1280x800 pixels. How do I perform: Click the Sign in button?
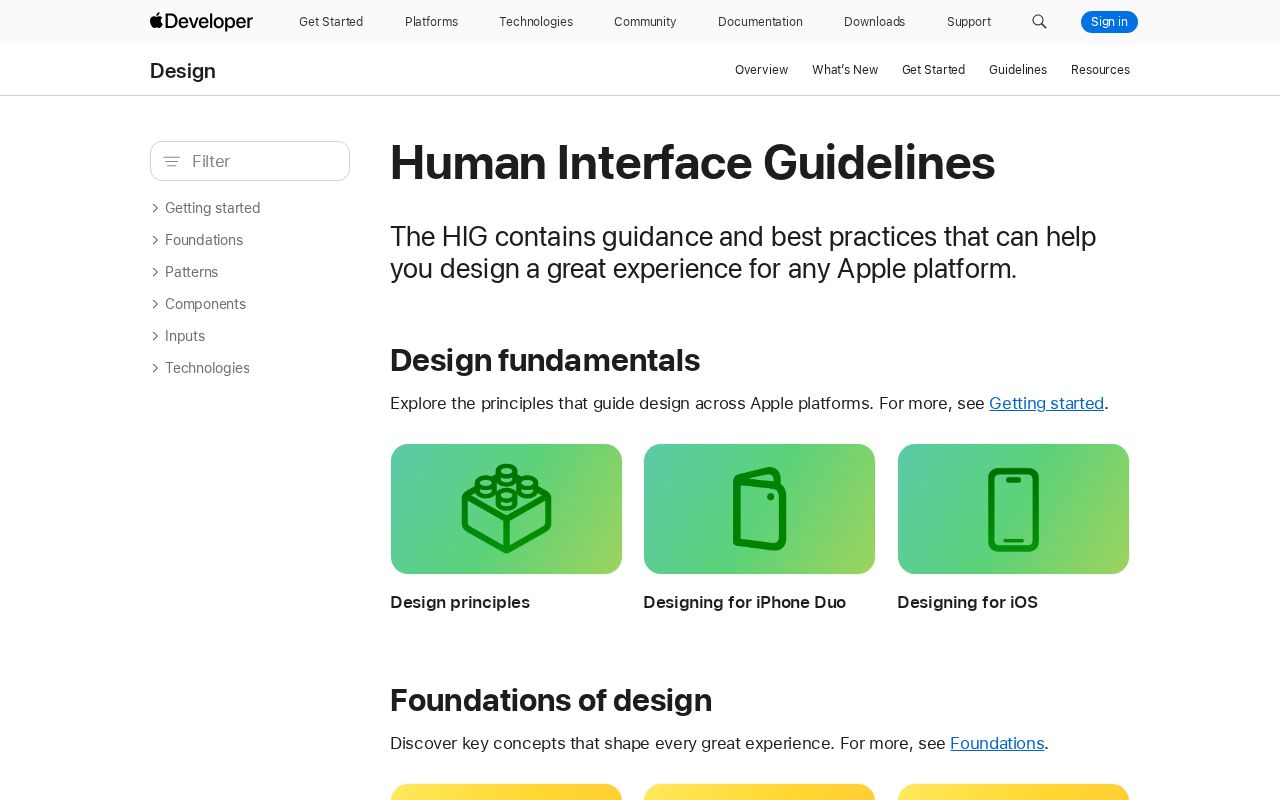click(1109, 22)
